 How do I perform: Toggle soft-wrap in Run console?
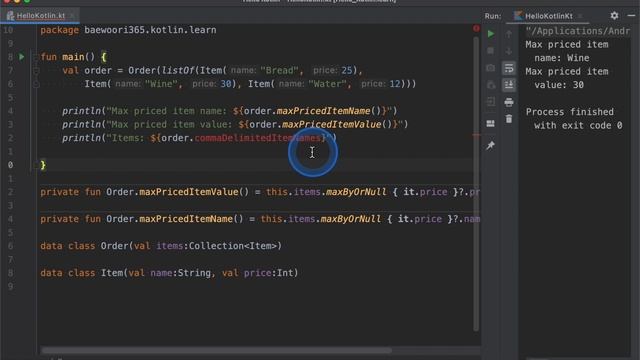click(509, 68)
